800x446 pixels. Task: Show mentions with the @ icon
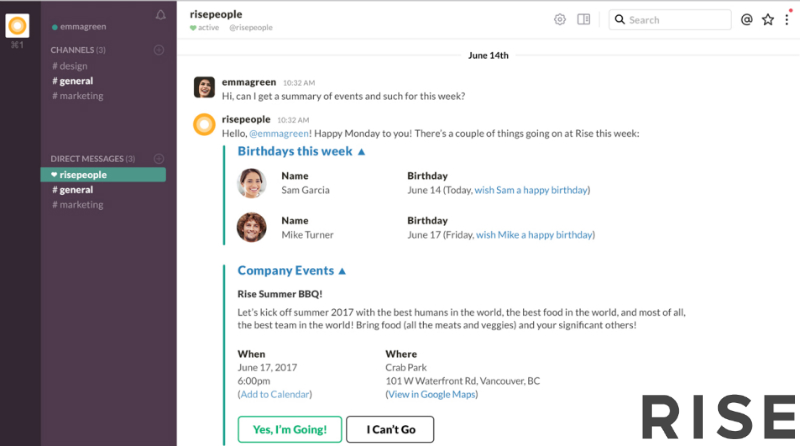pos(746,19)
